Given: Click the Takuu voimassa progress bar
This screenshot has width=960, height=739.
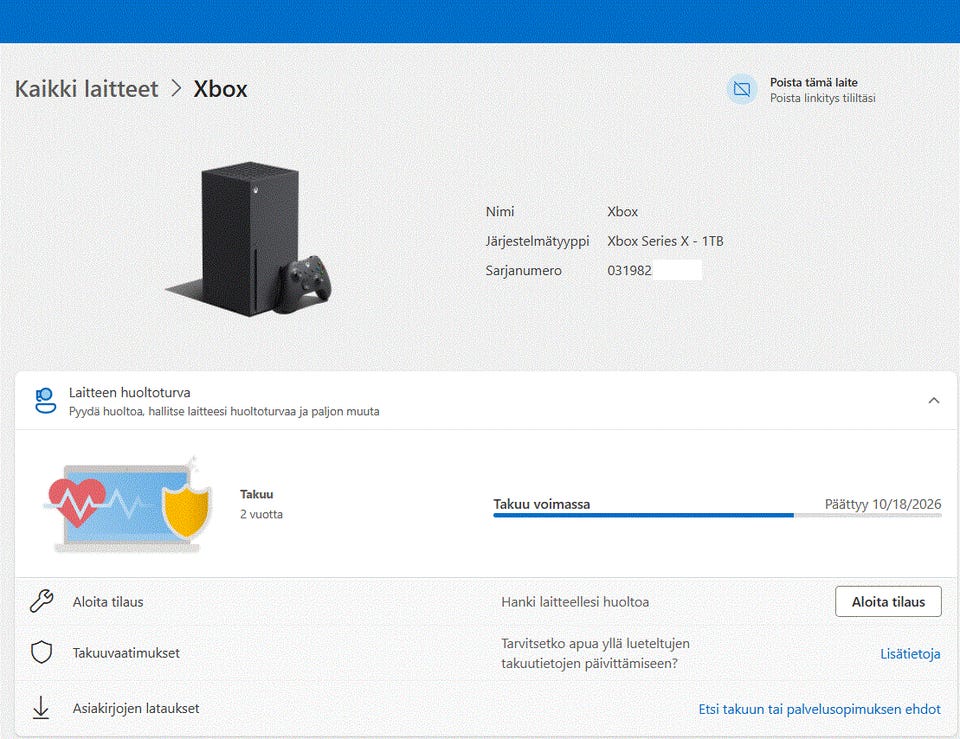Looking at the screenshot, I should 716,515.
